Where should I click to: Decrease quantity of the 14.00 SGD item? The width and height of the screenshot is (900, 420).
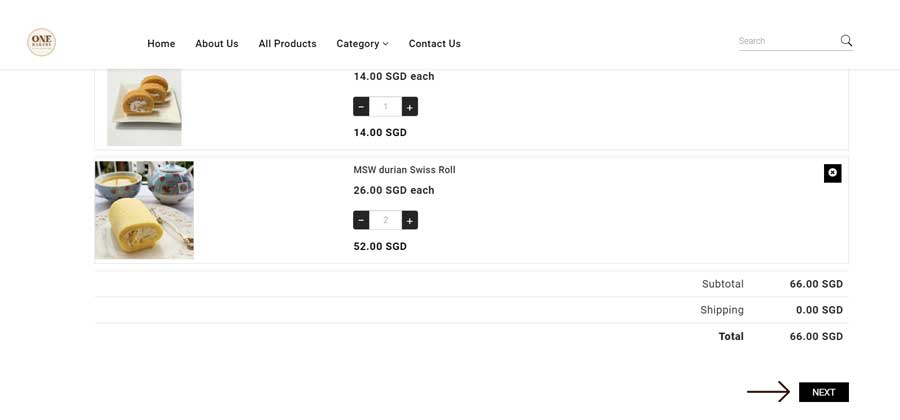[361, 107]
